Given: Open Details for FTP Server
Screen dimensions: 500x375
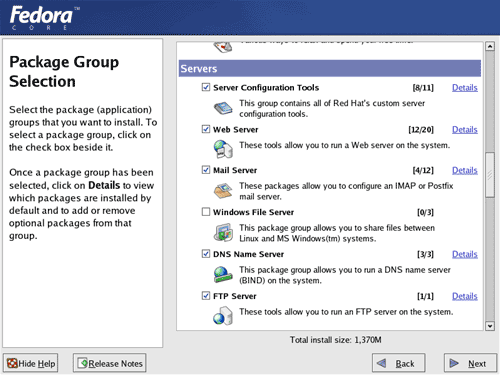Looking at the screenshot, I should 465,296.
